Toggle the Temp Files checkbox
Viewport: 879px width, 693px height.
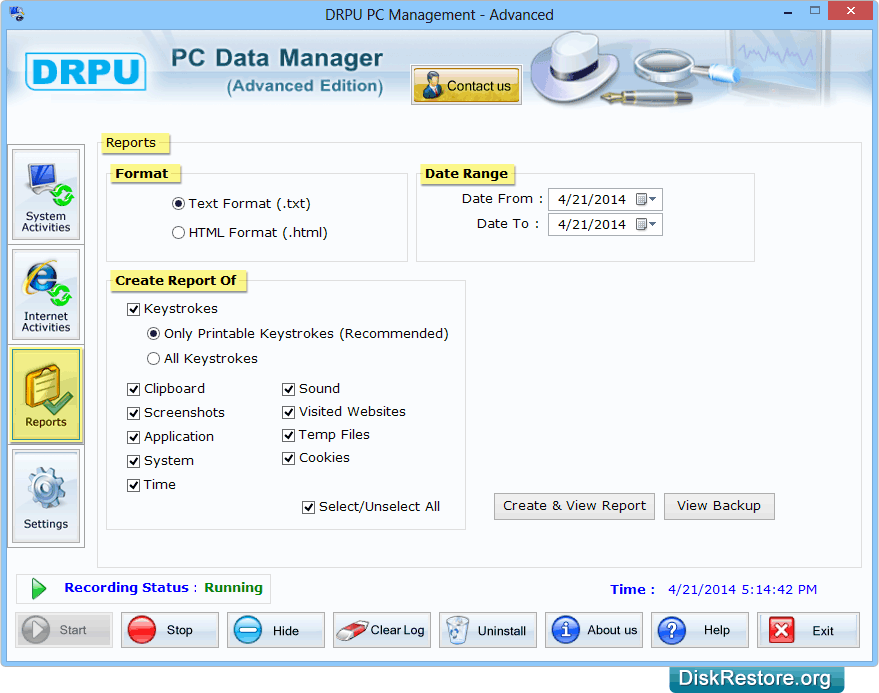[289, 435]
